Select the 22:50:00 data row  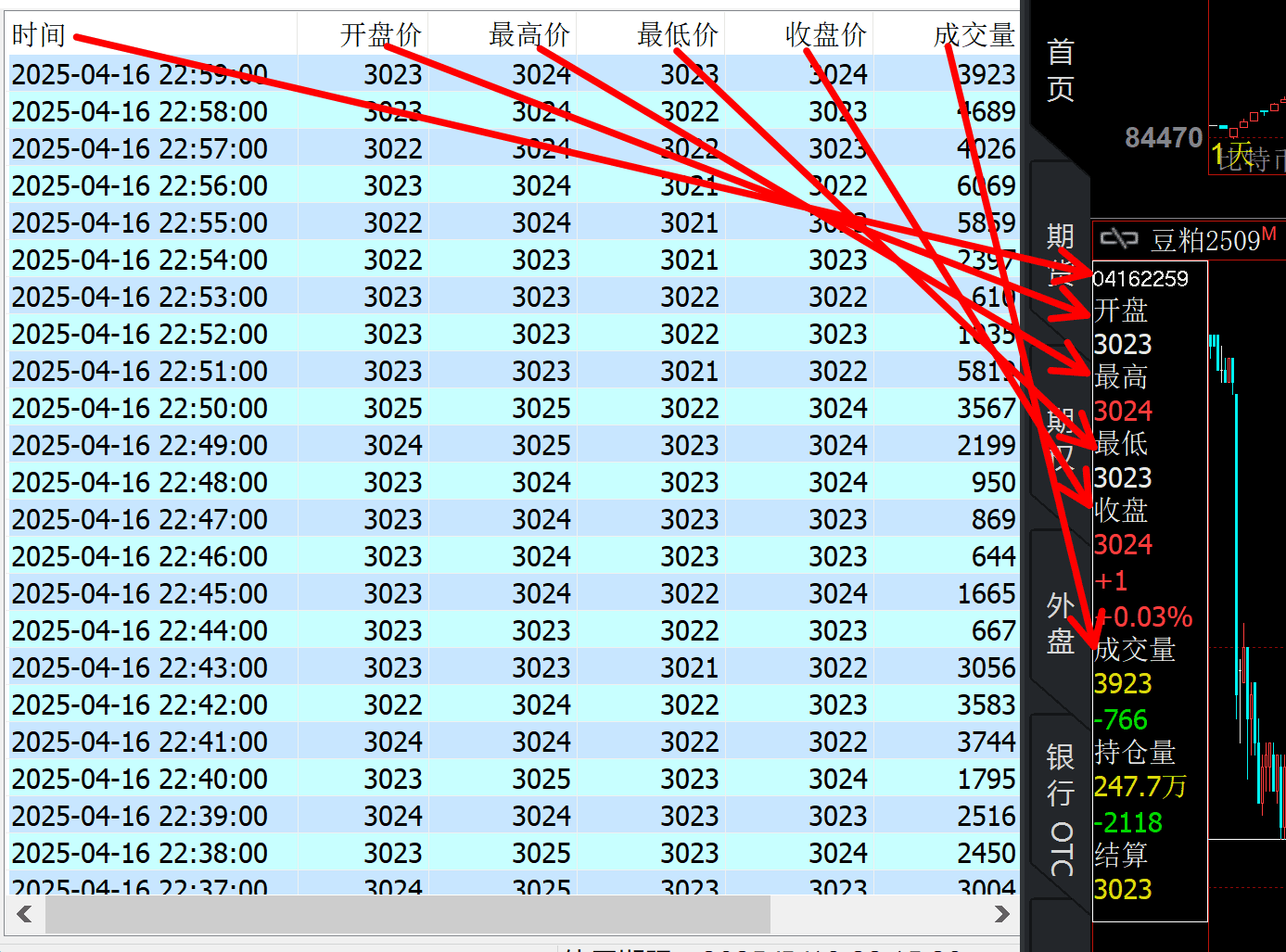point(139,408)
